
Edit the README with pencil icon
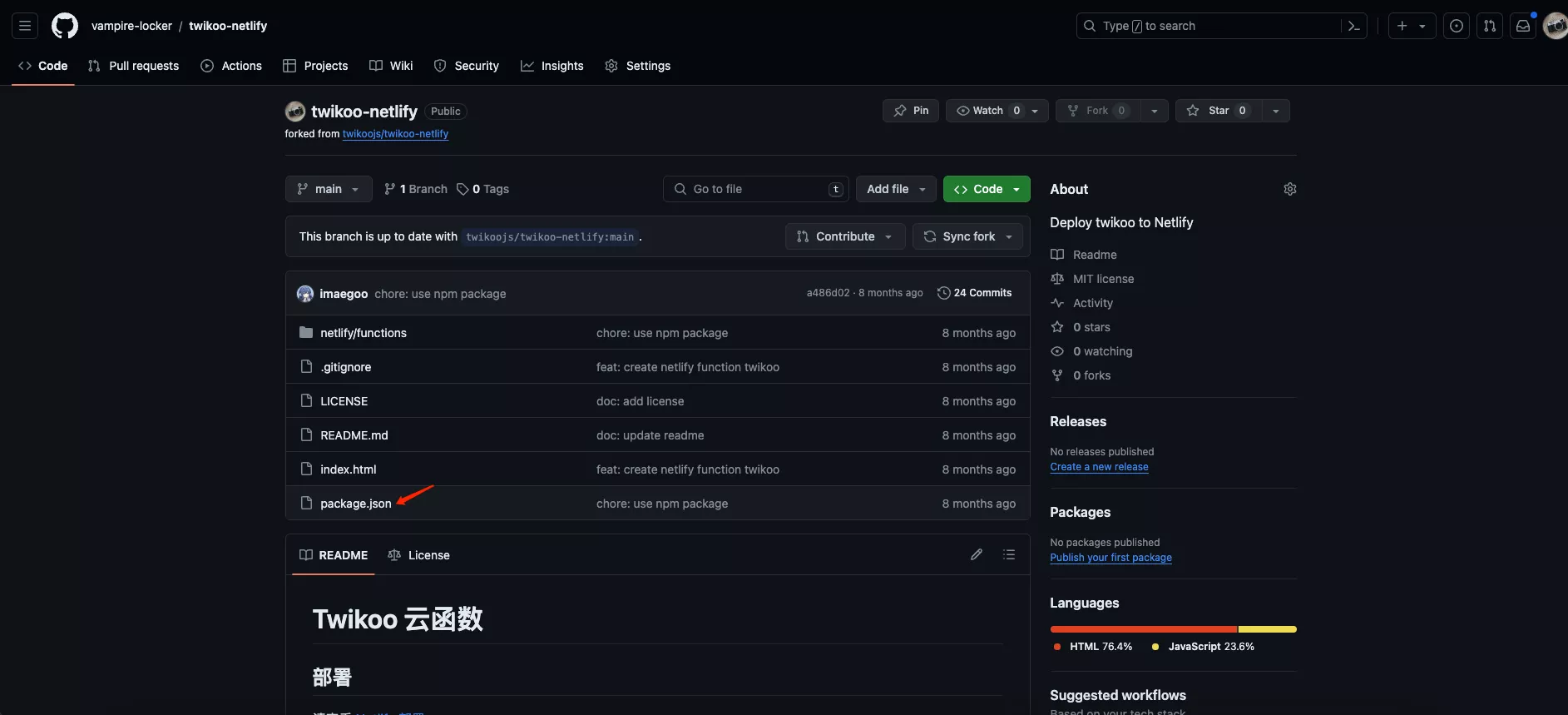tap(977, 554)
